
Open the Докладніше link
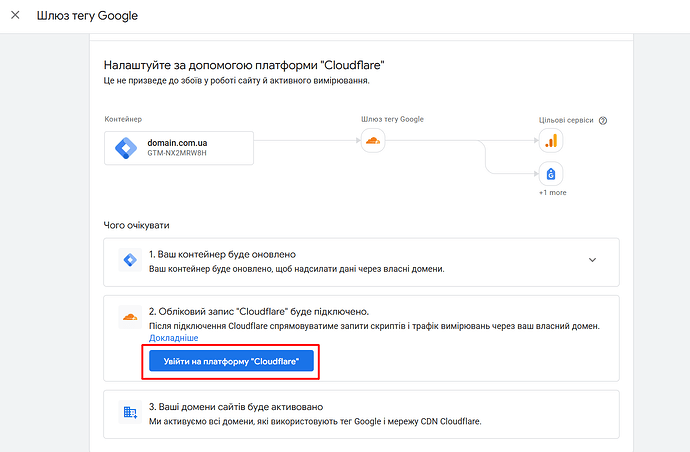(x=173, y=338)
